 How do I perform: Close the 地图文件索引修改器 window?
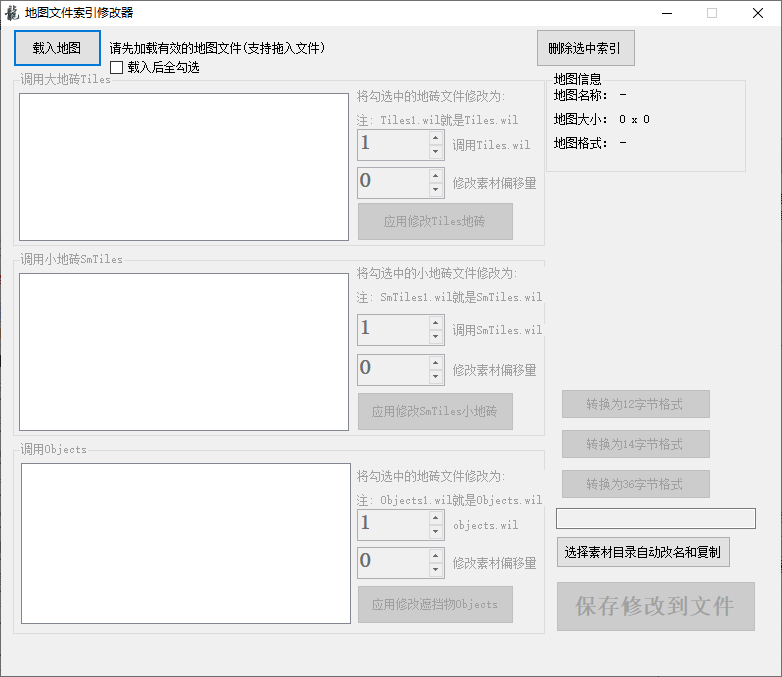pyautogui.click(x=758, y=13)
